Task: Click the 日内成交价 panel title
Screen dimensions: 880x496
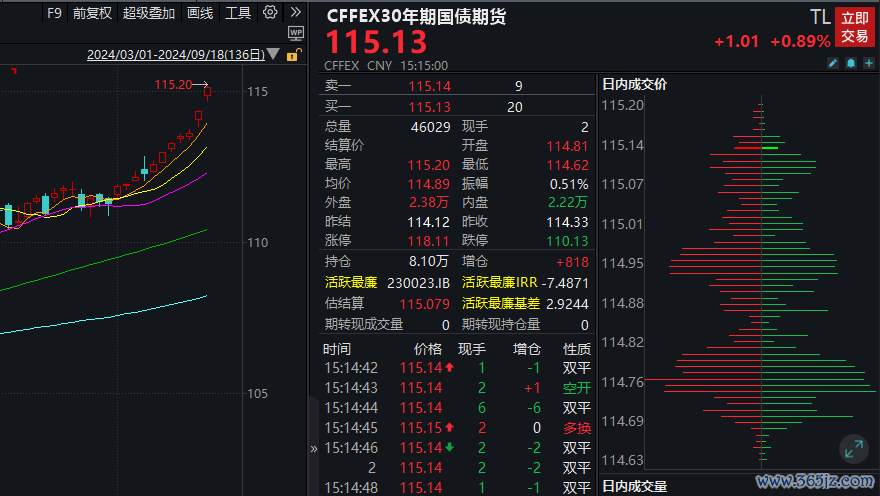Action: point(634,84)
